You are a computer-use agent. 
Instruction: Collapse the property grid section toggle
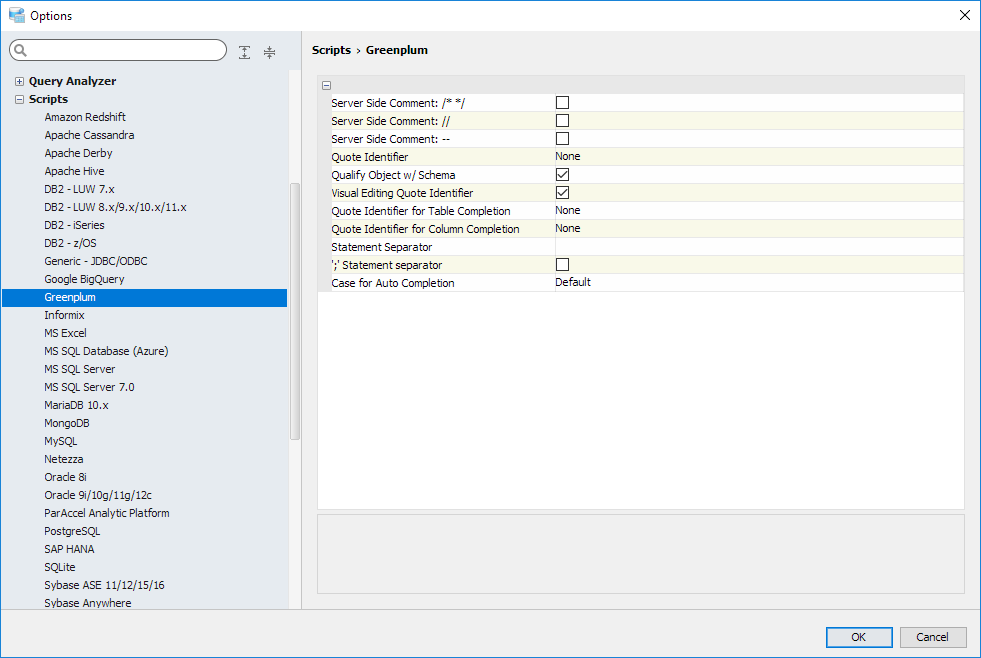[x=326, y=85]
